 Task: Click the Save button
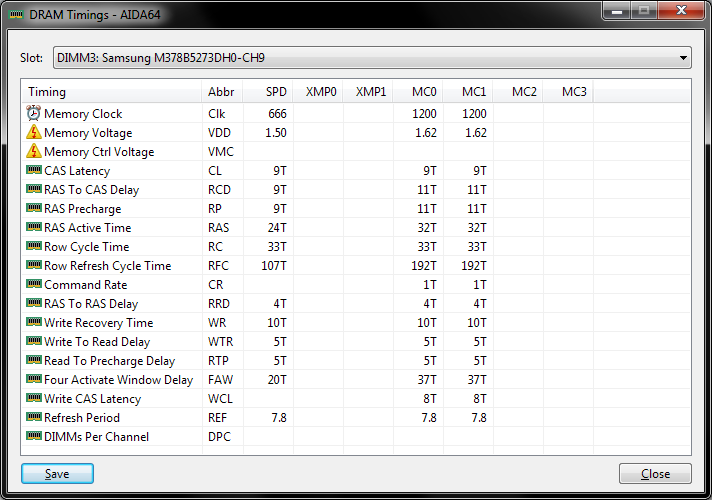[x=57, y=474]
